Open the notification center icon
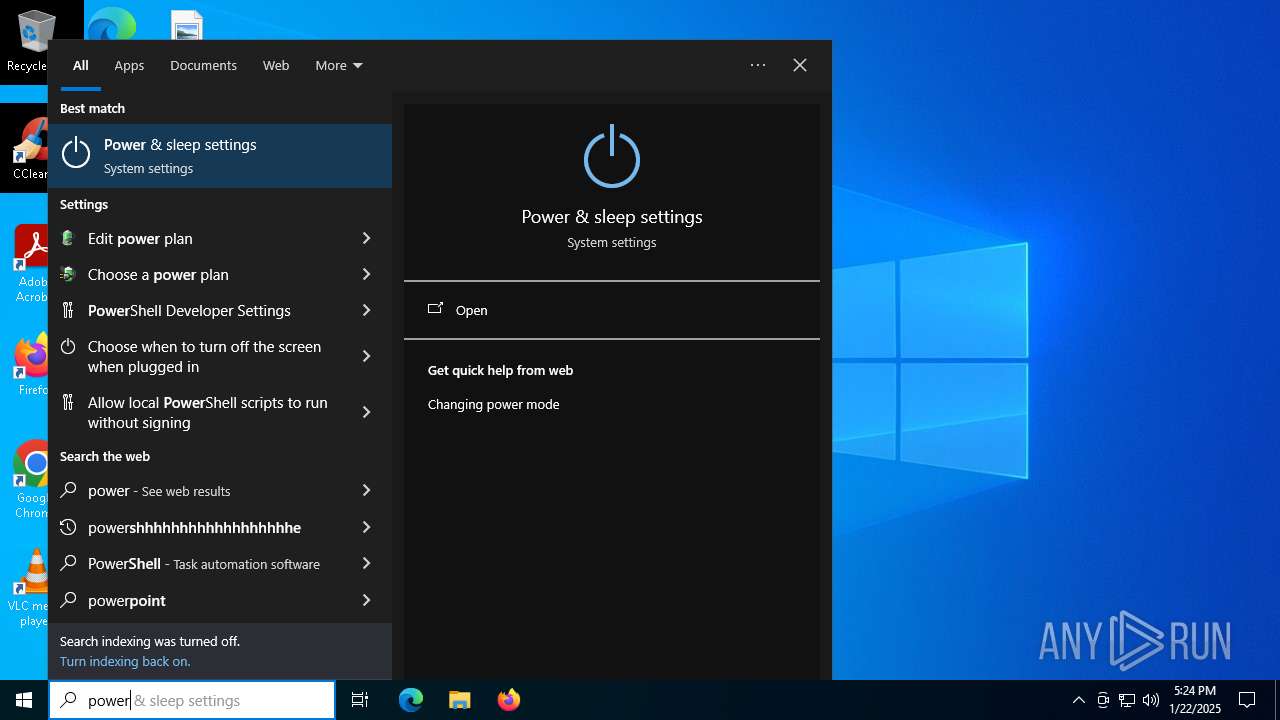The image size is (1280, 720). point(1247,700)
